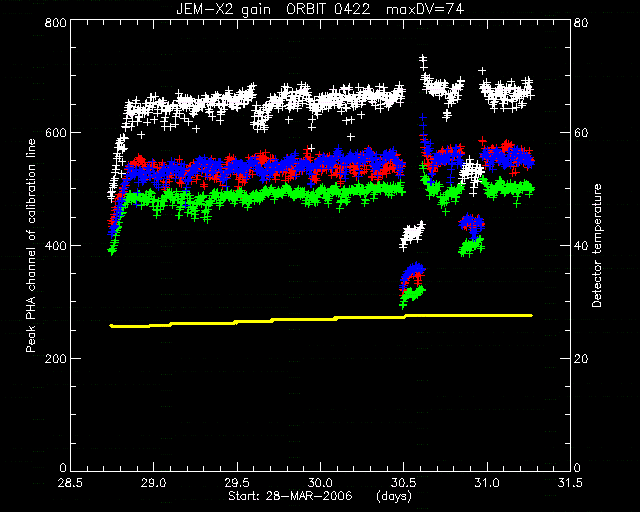This screenshot has width=640, height=512.
Task: Click the 29.0 tick label on time axis
Action: pyautogui.click(x=154, y=483)
